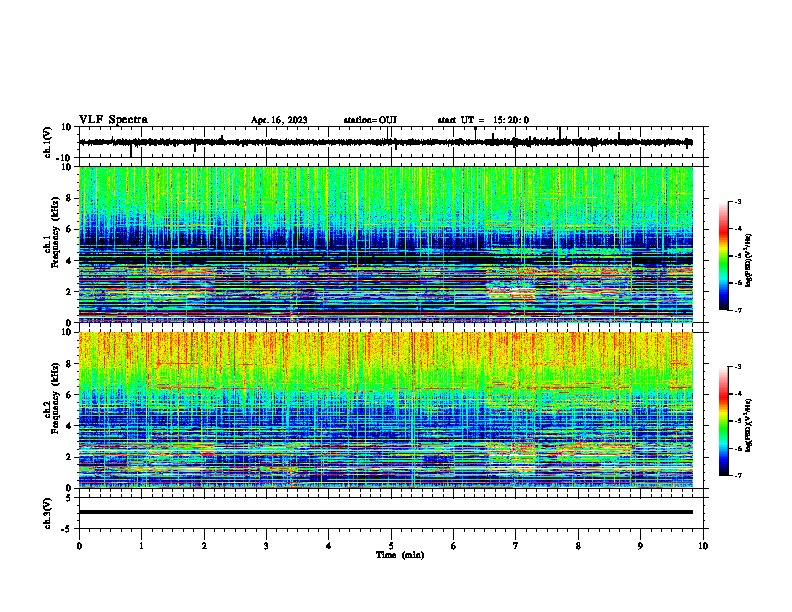
Task: Click the ch.2 color bar PSD label
Action: pos(749,425)
